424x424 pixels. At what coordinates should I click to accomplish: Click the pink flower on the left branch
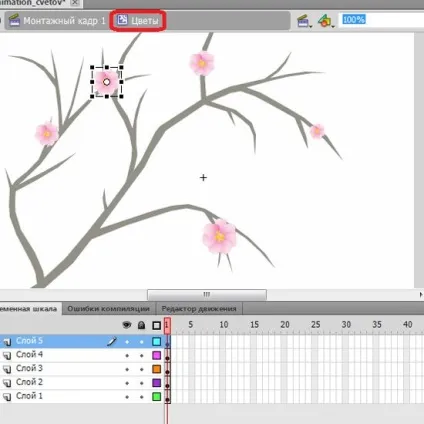pos(47,134)
